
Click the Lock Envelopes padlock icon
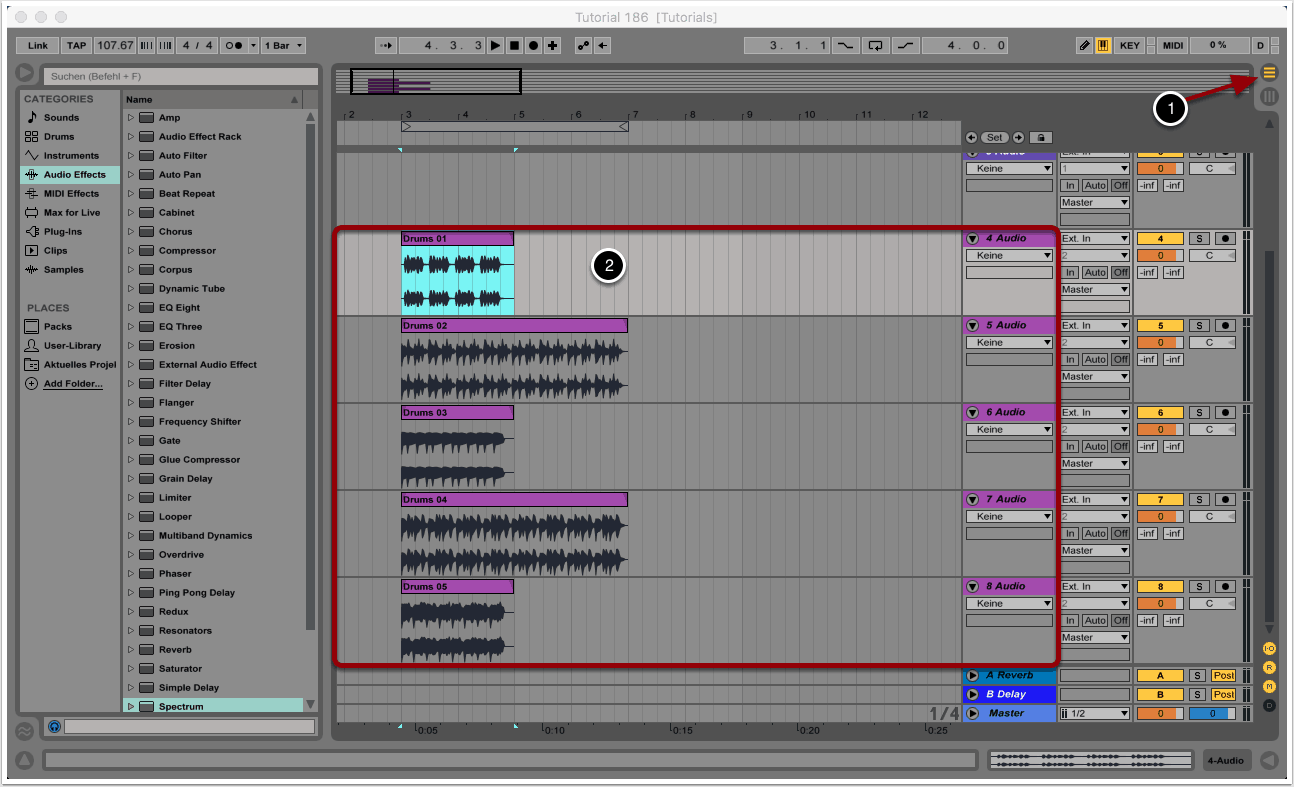pos(1041,138)
